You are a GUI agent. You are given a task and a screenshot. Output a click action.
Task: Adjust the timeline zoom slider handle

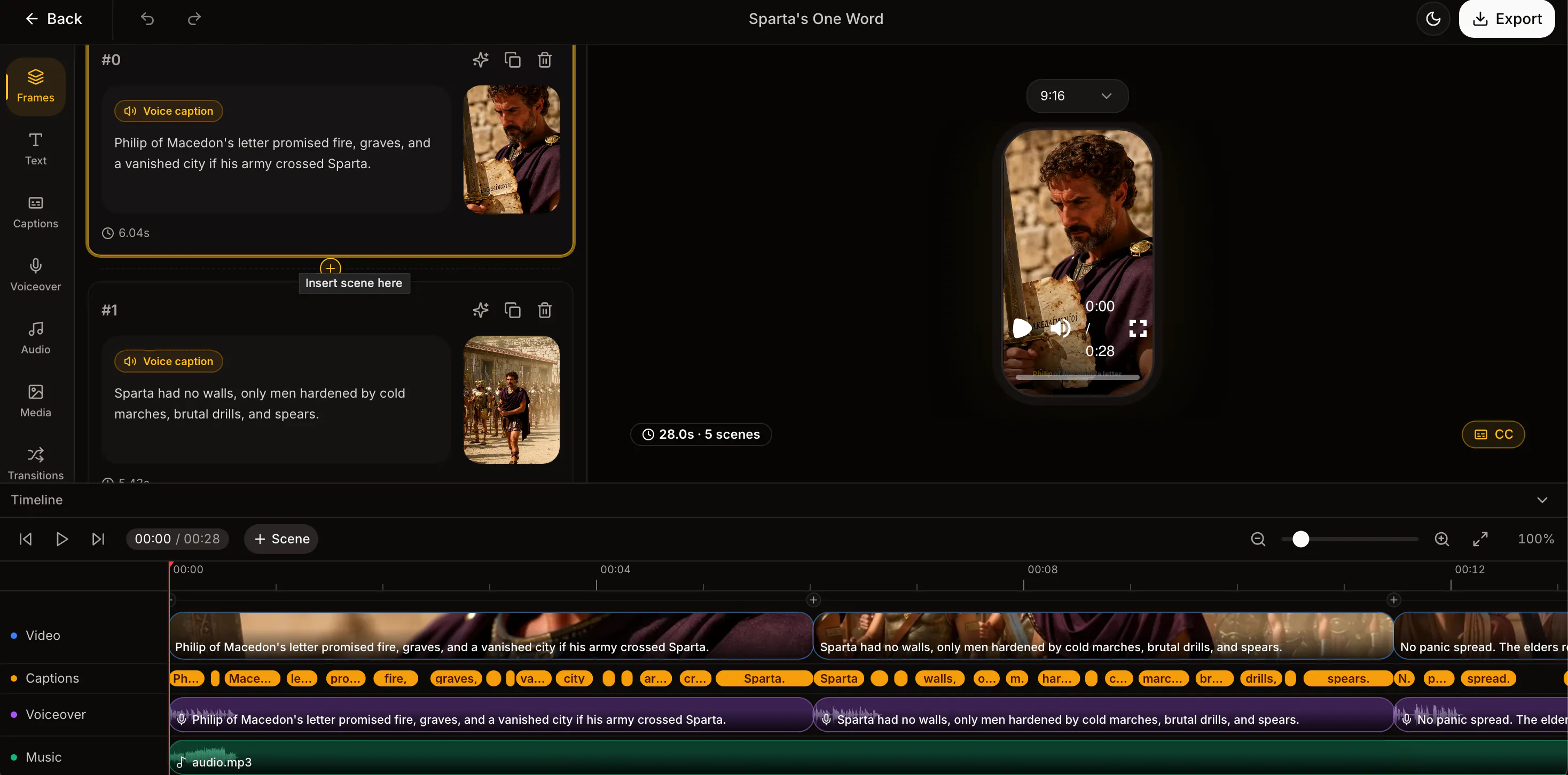tap(1300, 539)
